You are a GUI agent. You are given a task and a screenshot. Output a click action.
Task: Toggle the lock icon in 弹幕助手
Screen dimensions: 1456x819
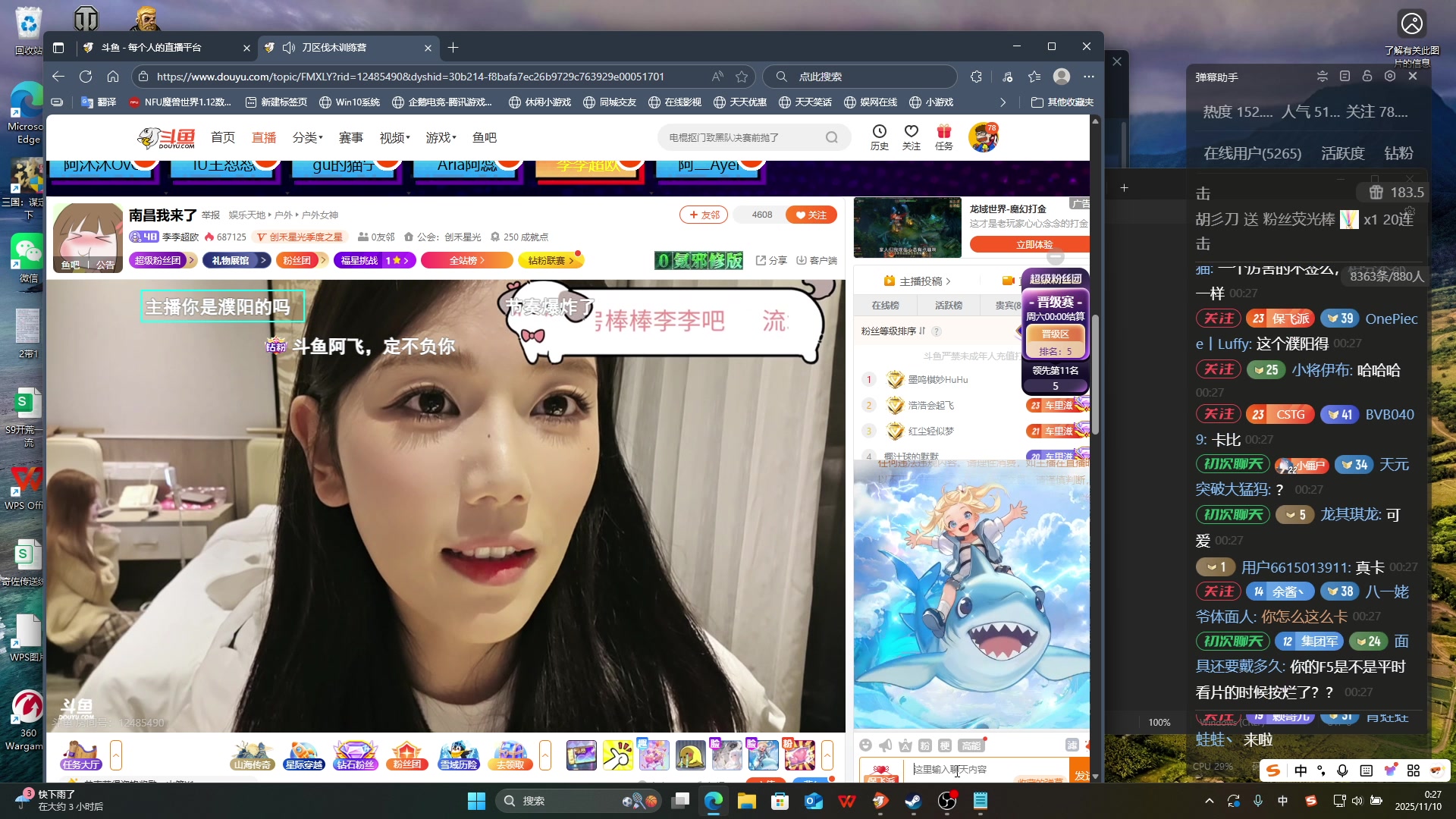tap(1367, 77)
